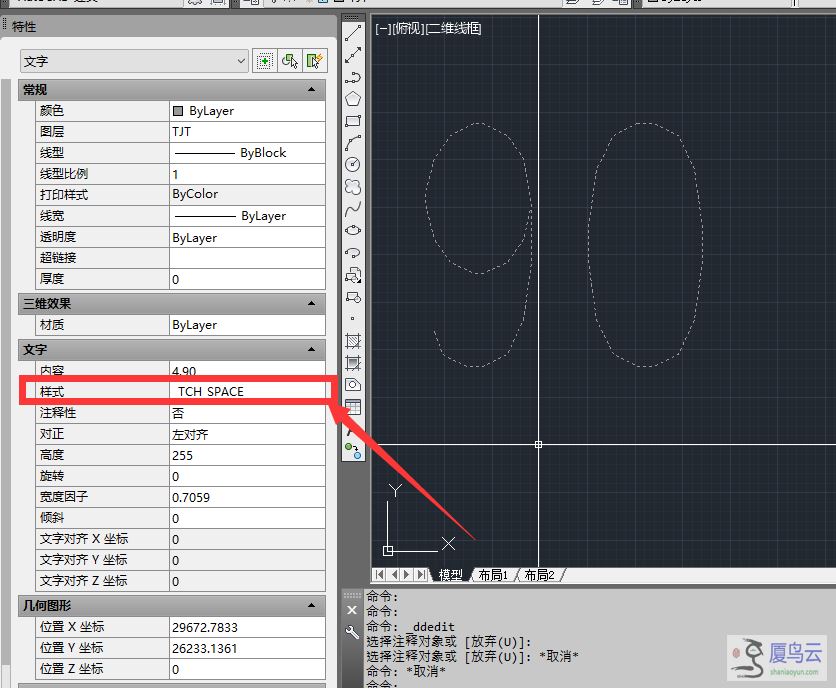Switch to the 布局2 tab
Screen dimensions: 836x688
(x=540, y=575)
